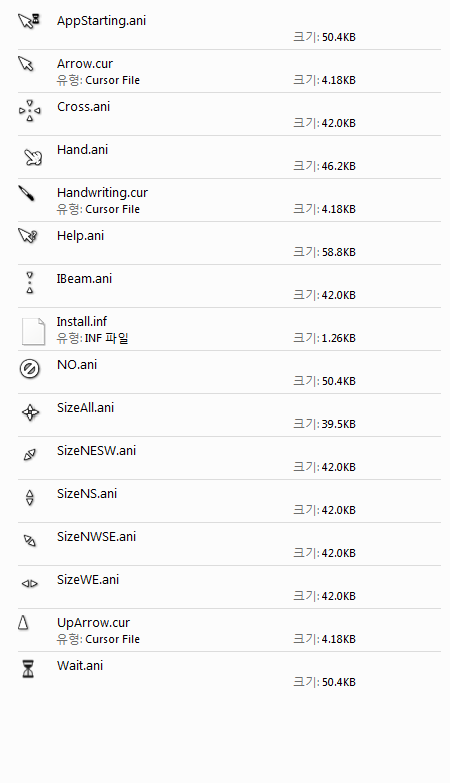
Task: Click the IBeam.ani text cursor icon
Action: pos(30,282)
